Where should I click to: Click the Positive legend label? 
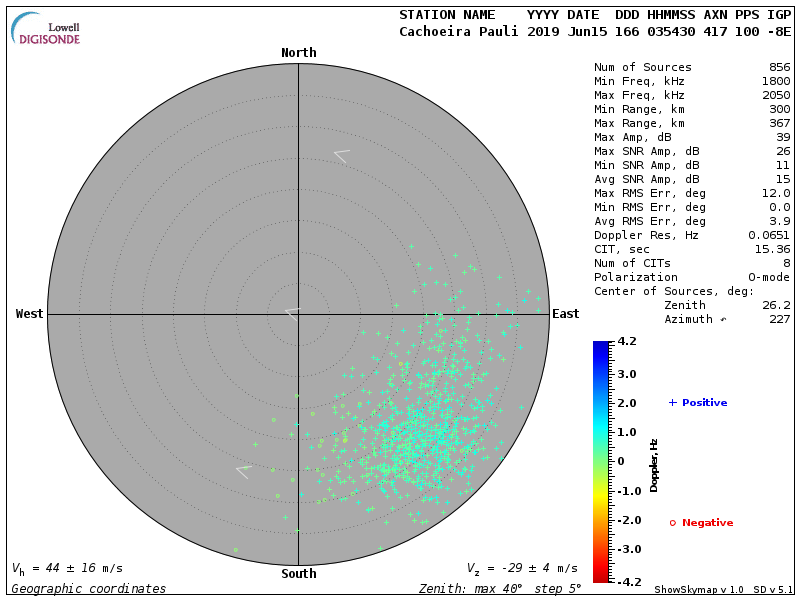705,403
